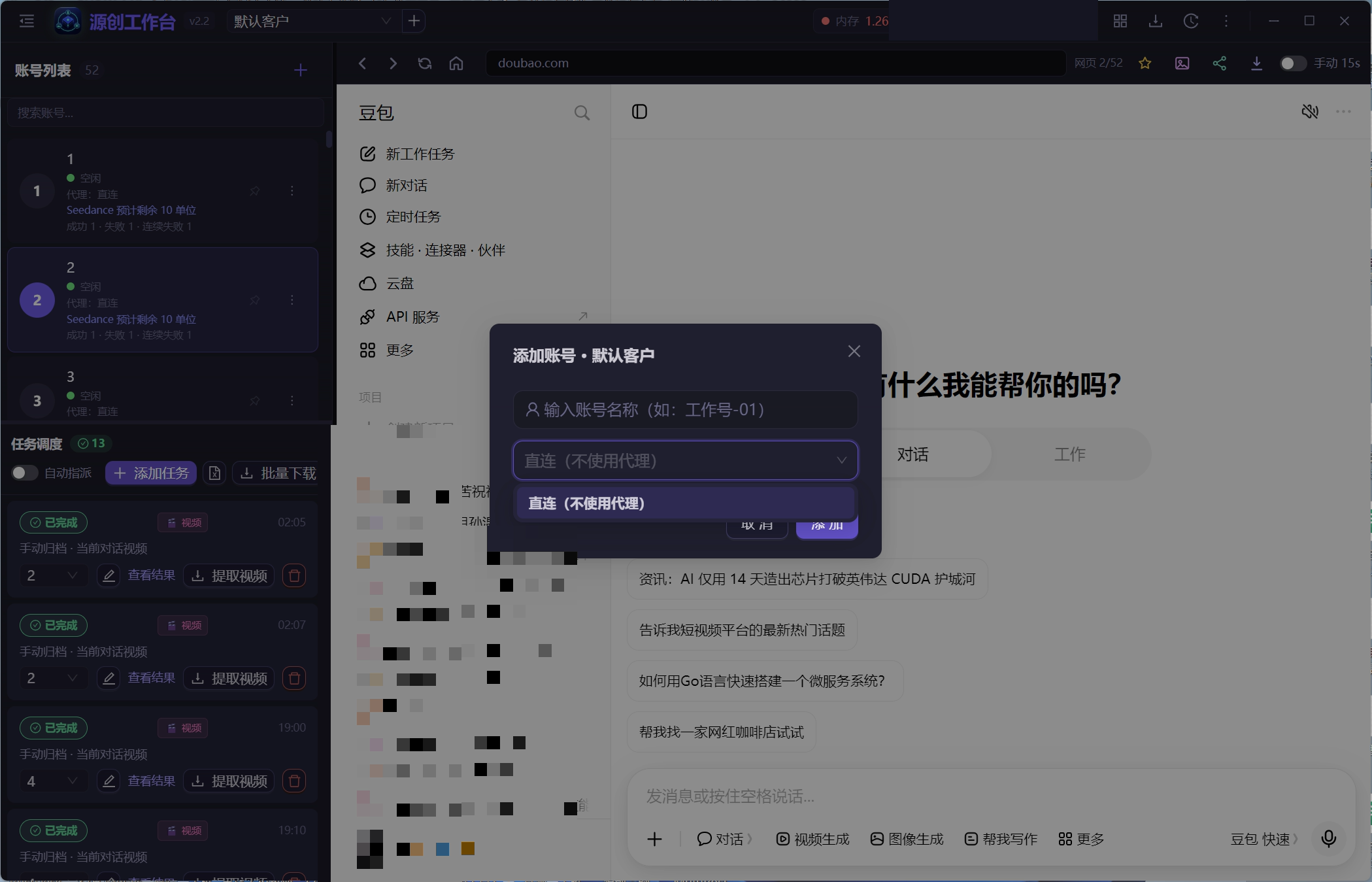Toggle the 豆包 sidebar panel icon
This screenshot has width=1372, height=882.
point(639,112)
